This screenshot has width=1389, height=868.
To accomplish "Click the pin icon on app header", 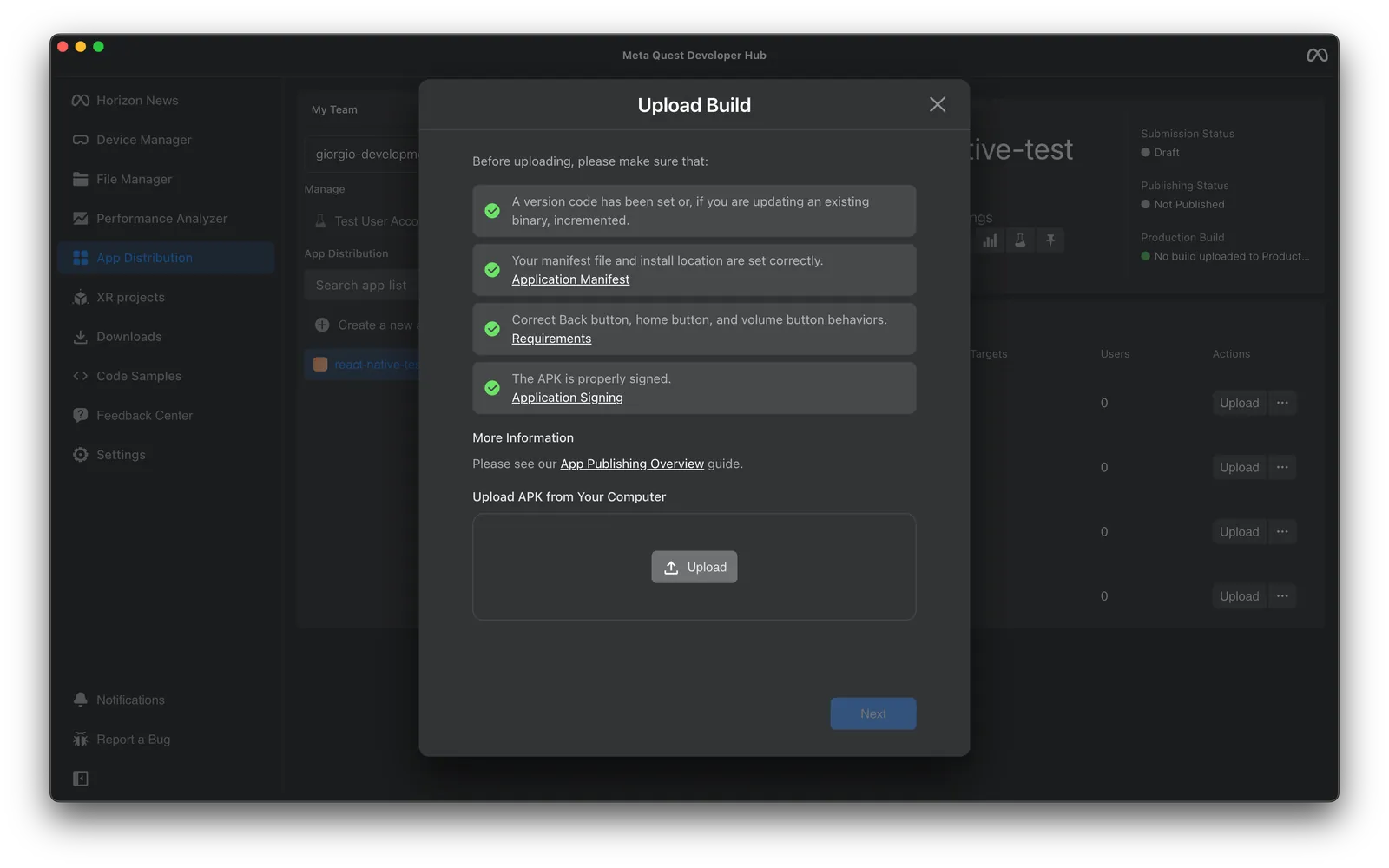I will pos(1050,240).
